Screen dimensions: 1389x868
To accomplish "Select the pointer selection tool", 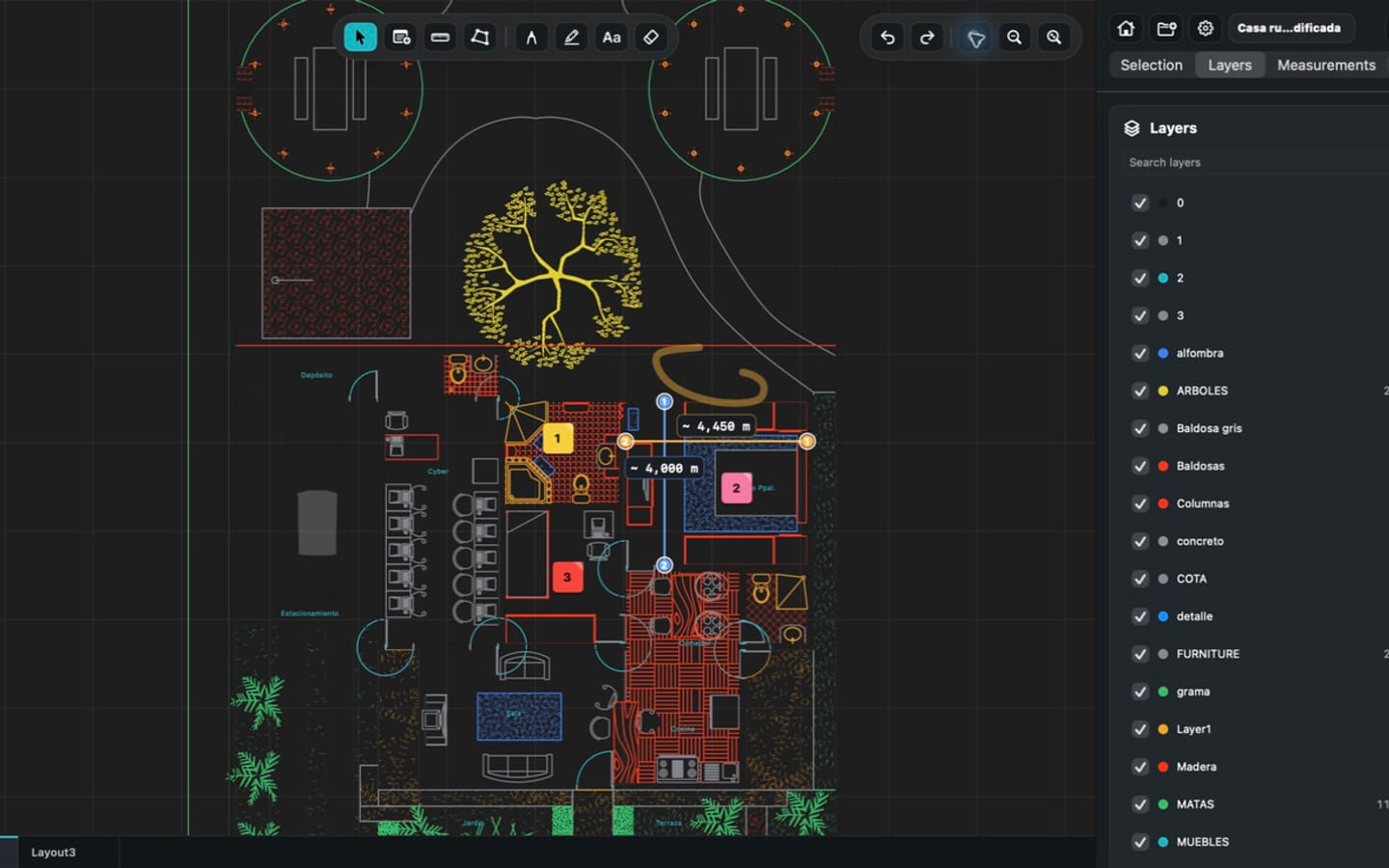I will (360, 38).
